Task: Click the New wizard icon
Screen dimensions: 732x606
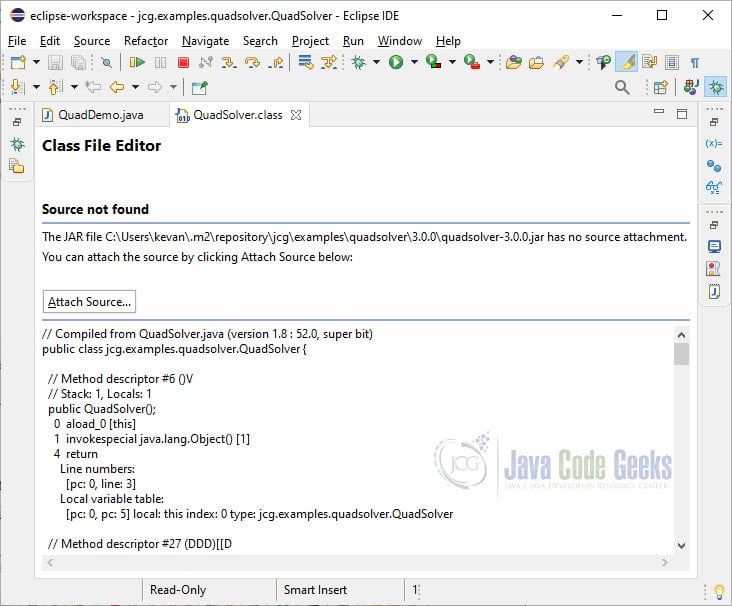Action: (x=19, y=62)
